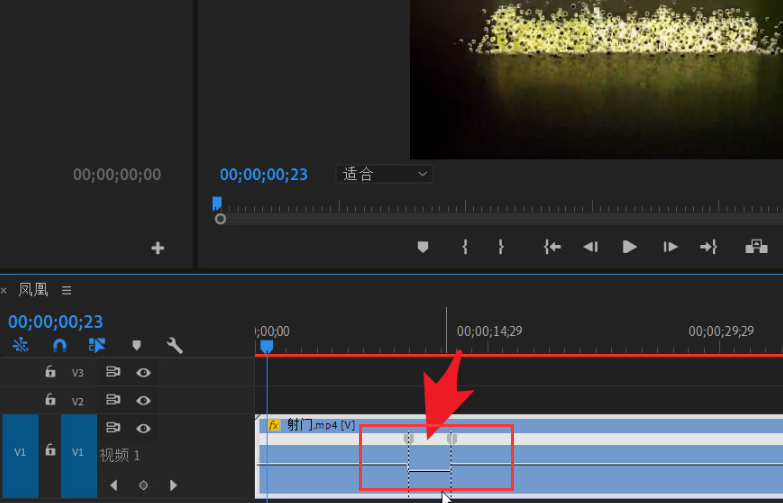Viewport: 783px width, 503px height.
Task: Click the Add Marker button in program monitor
Action: point(422,247)
